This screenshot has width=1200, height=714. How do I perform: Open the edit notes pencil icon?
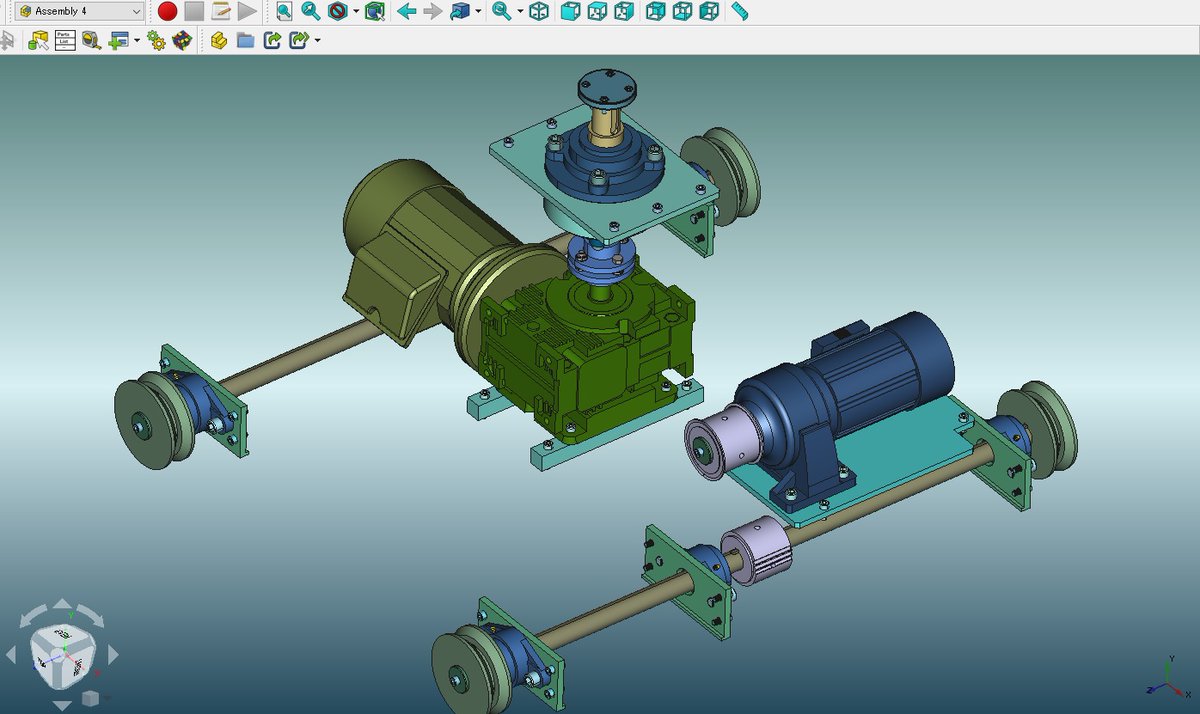click(x=221, y=12)
